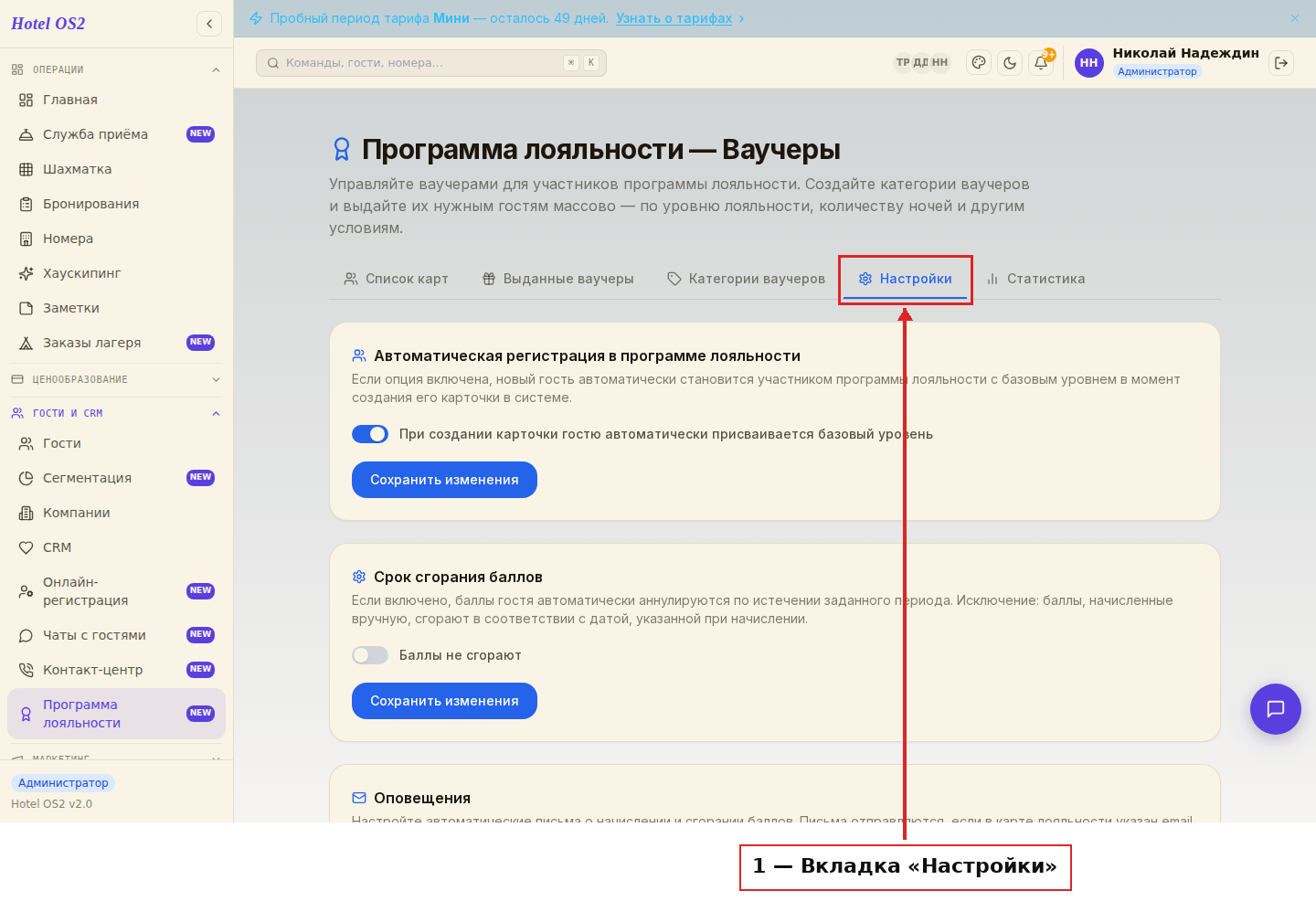Close the trial period banner
The image size is (1316, 912).
1294,18
